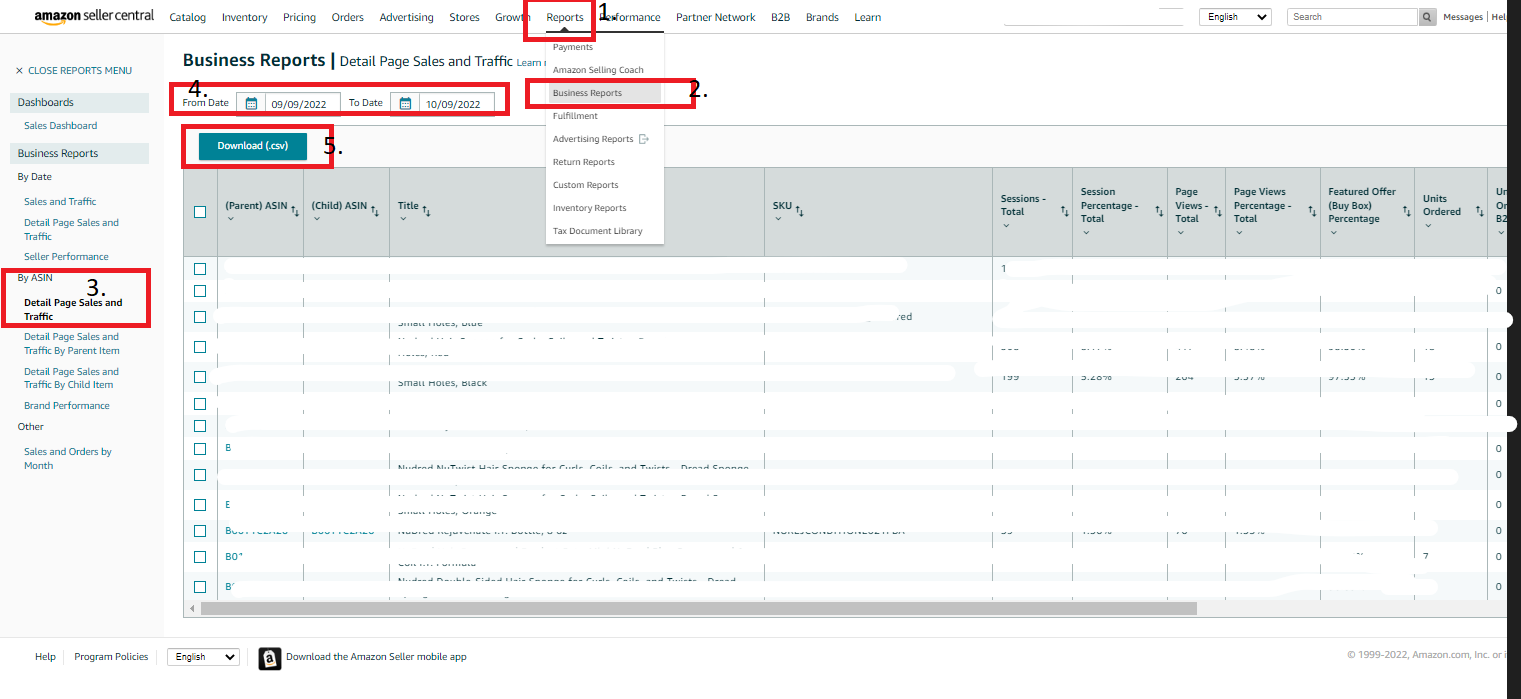Expand chevron under (Child) ASIN header
The height and width of the screenshot is (699, 1521).
tap(315, 219)
